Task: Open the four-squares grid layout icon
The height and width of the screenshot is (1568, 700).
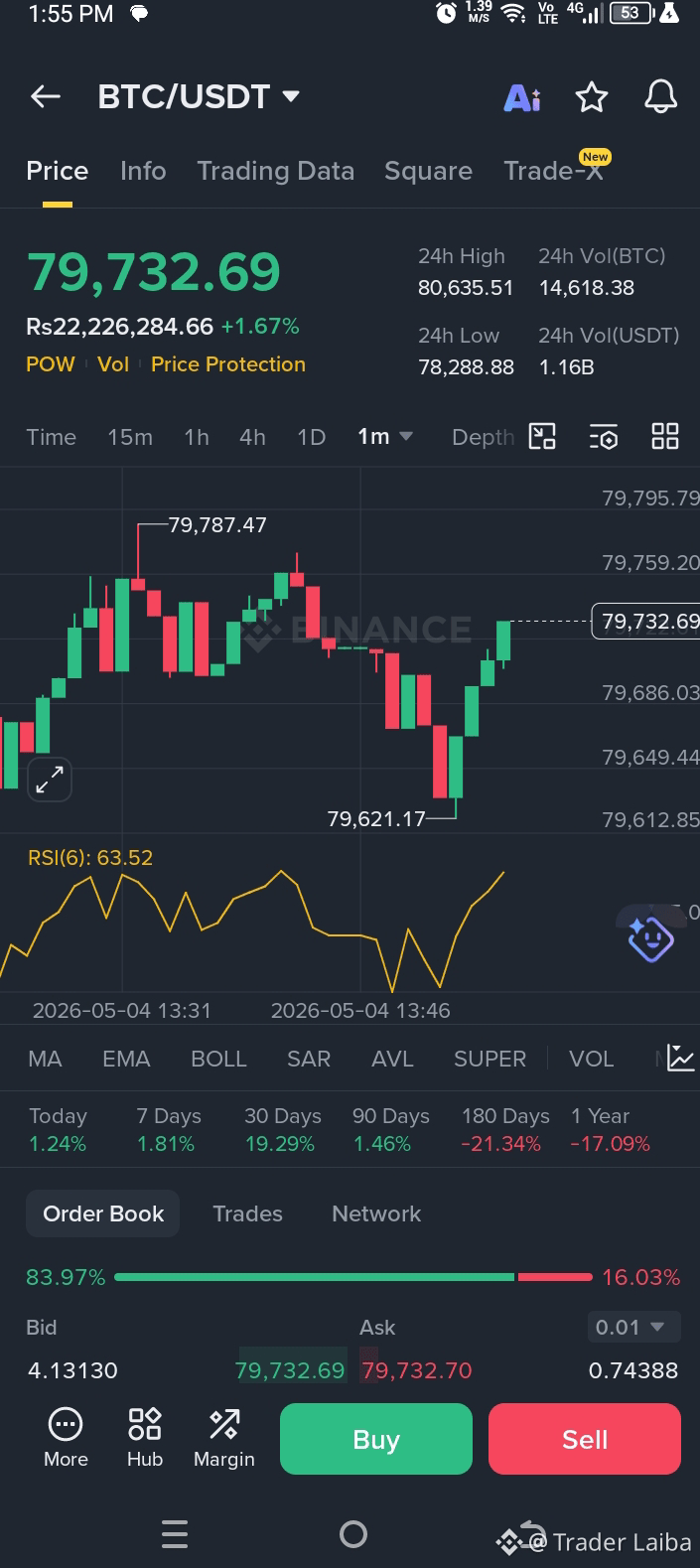Action: point(664,436)
